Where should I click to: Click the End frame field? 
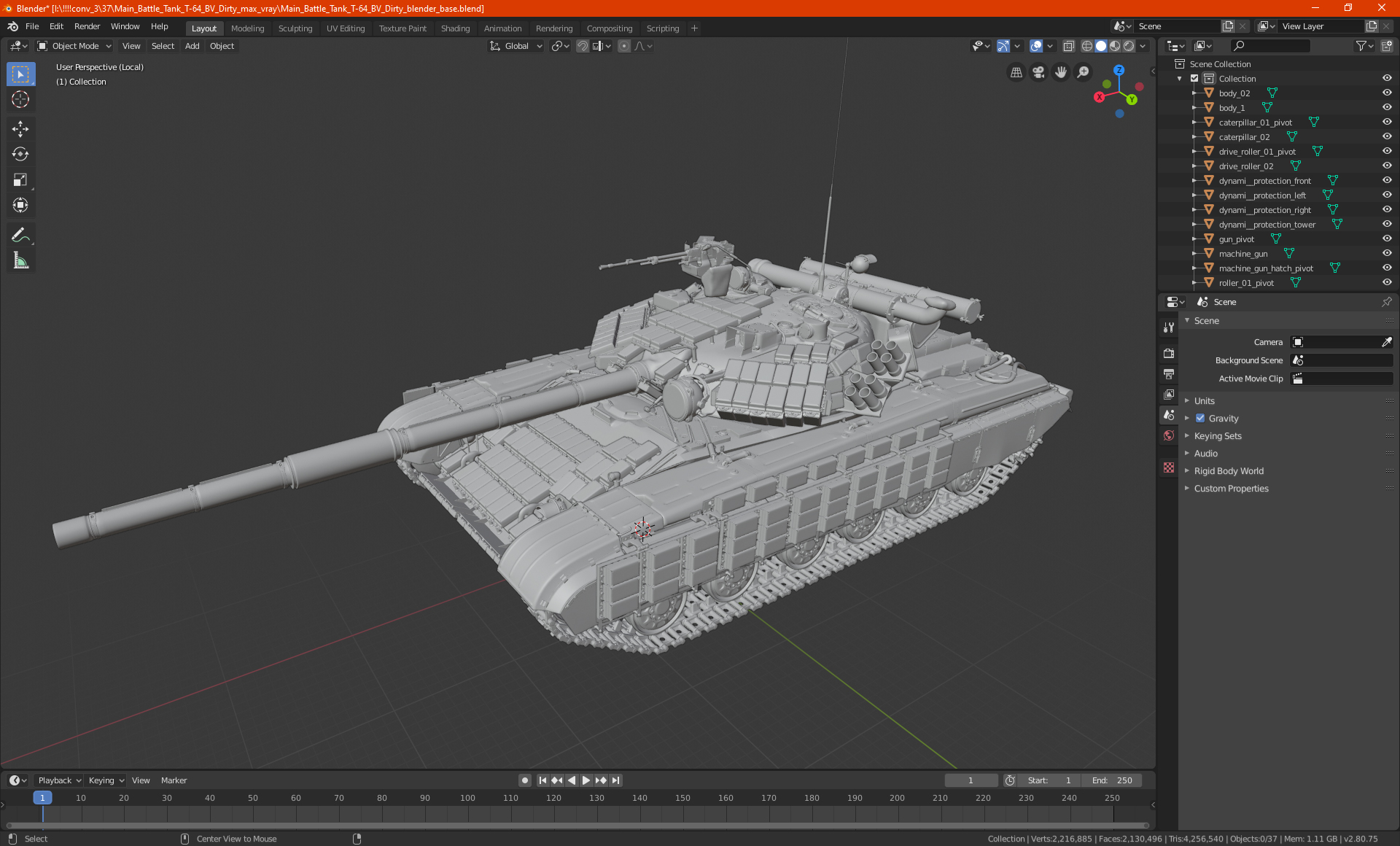(x=1113, y=780)
